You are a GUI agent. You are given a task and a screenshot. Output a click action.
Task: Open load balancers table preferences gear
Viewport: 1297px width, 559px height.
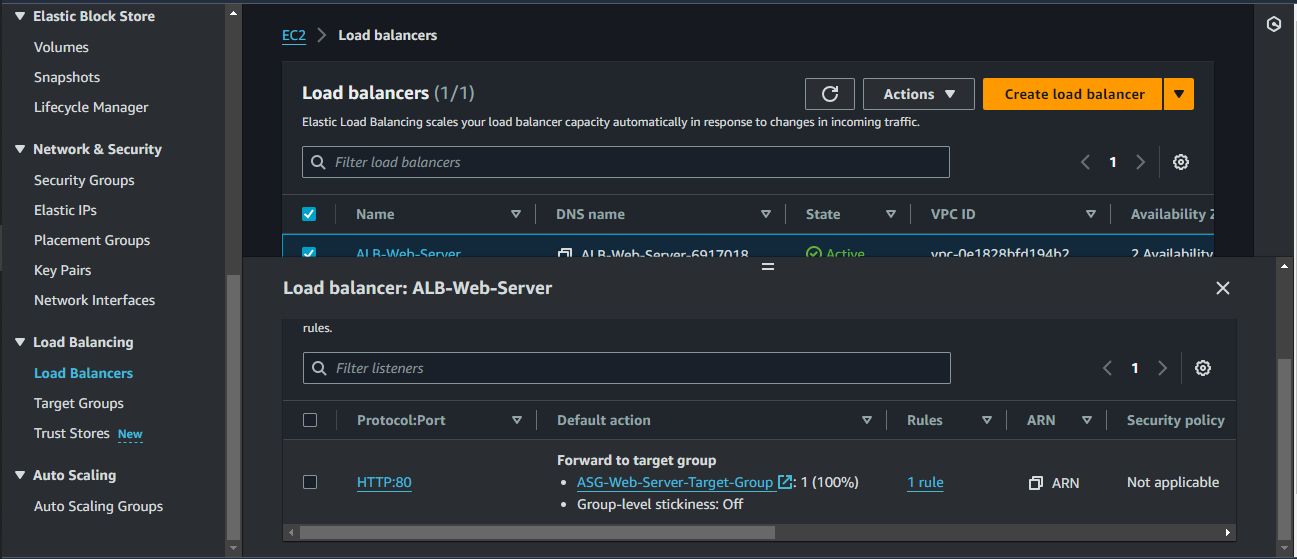[x=1181, y=162]
